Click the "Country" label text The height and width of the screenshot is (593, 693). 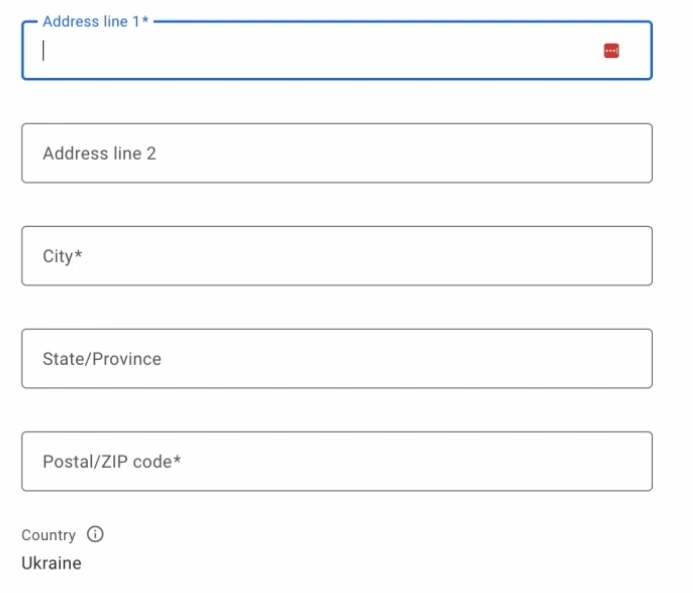click(48, 535)
